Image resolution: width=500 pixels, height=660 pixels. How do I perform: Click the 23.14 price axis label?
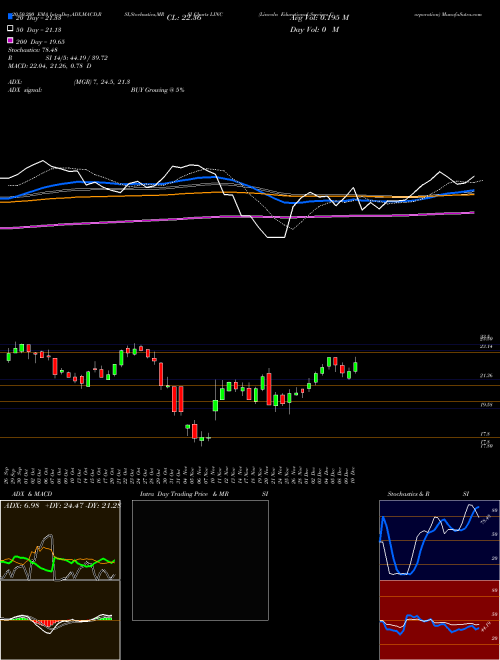pos(486,346)
